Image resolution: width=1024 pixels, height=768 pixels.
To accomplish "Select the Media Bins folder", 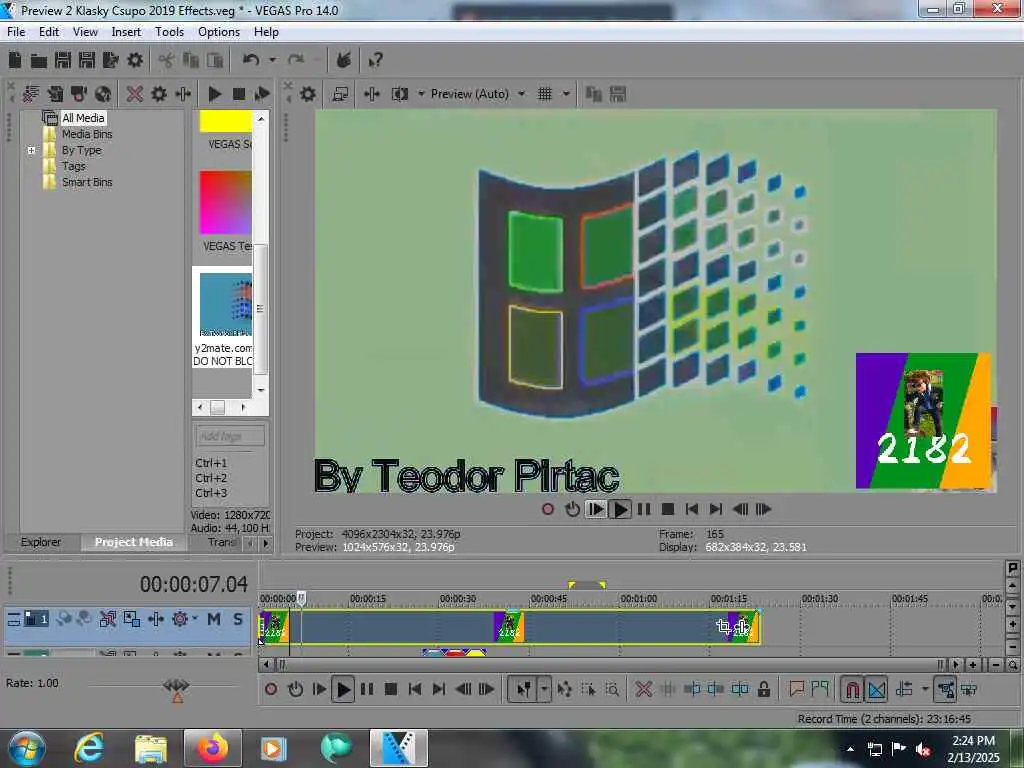I will pos(87,134).
